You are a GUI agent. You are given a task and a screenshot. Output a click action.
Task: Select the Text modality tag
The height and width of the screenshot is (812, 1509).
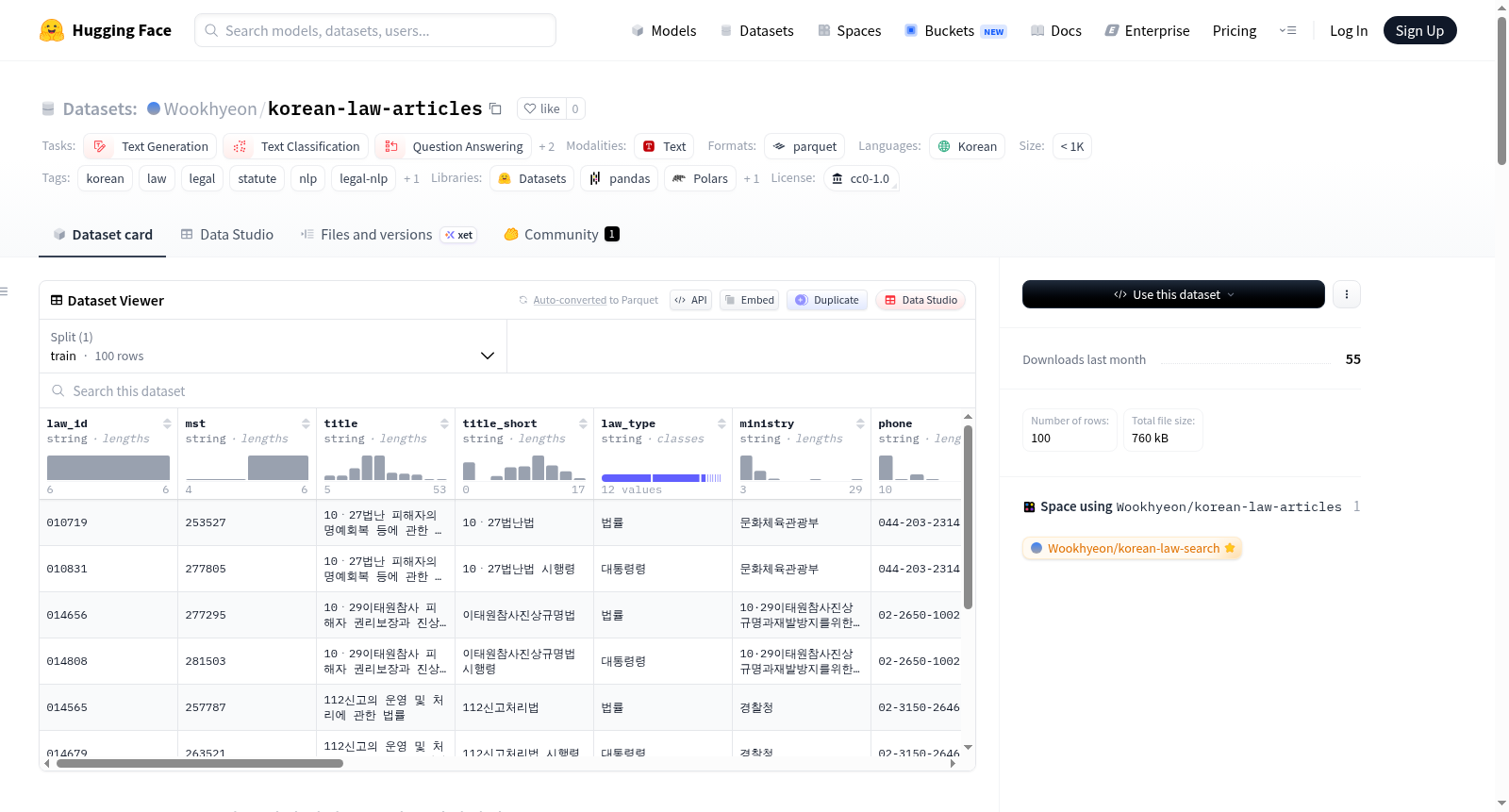[664, 146]
